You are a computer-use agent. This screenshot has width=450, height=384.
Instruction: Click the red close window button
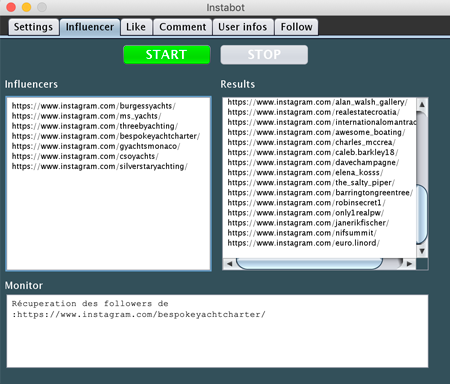click(11, 7)
